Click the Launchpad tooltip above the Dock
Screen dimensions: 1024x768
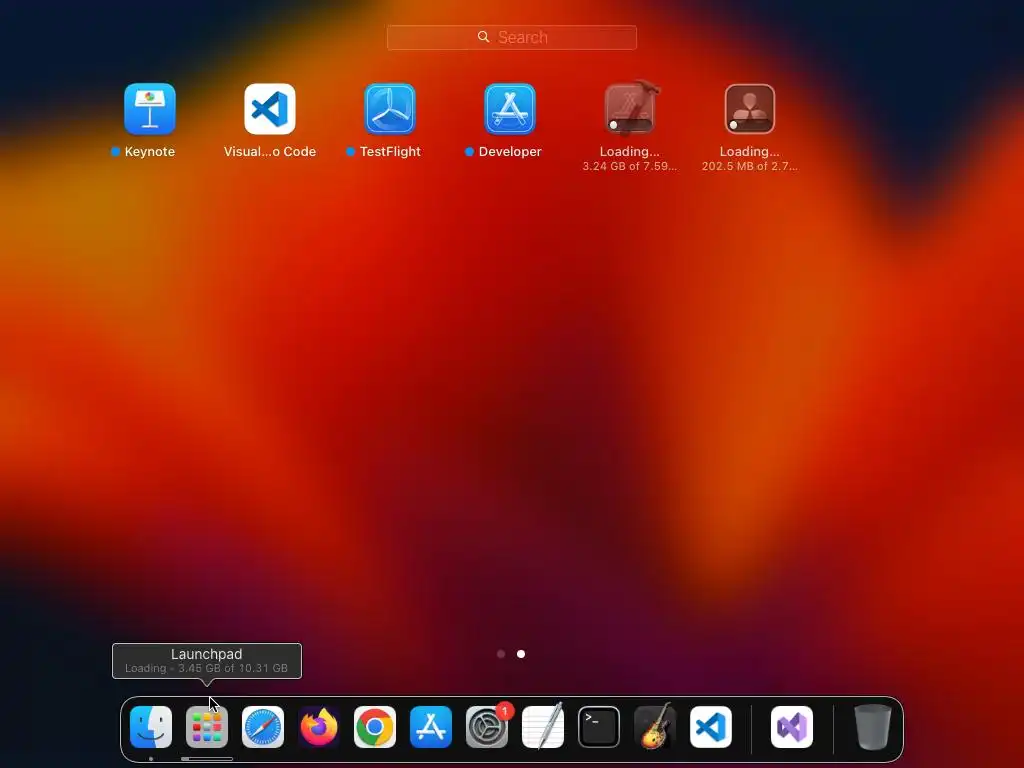(207, 661)
